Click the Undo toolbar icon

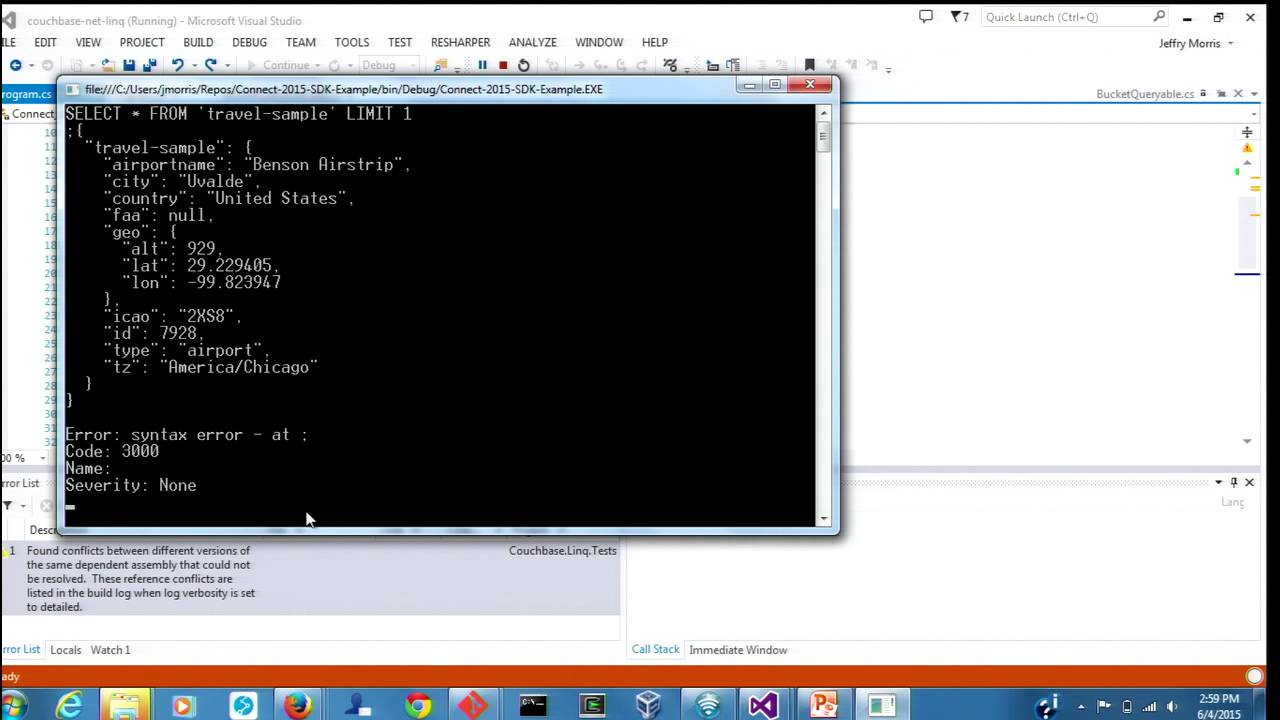point(177,65)
